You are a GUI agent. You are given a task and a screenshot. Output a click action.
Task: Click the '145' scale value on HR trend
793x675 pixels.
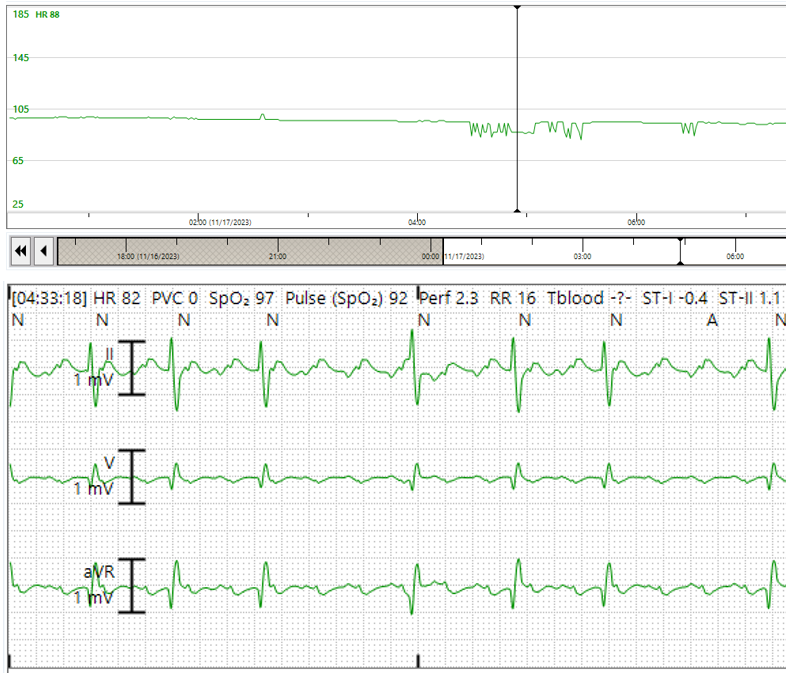click(x=21, y=58)
